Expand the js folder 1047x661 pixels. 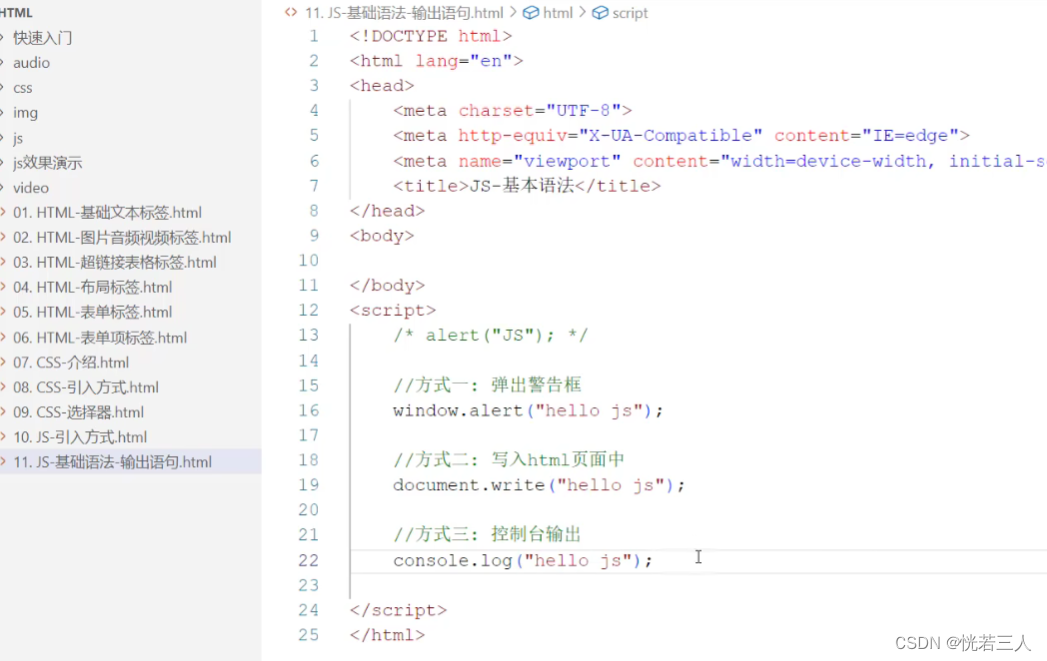(x=18, y=138)
